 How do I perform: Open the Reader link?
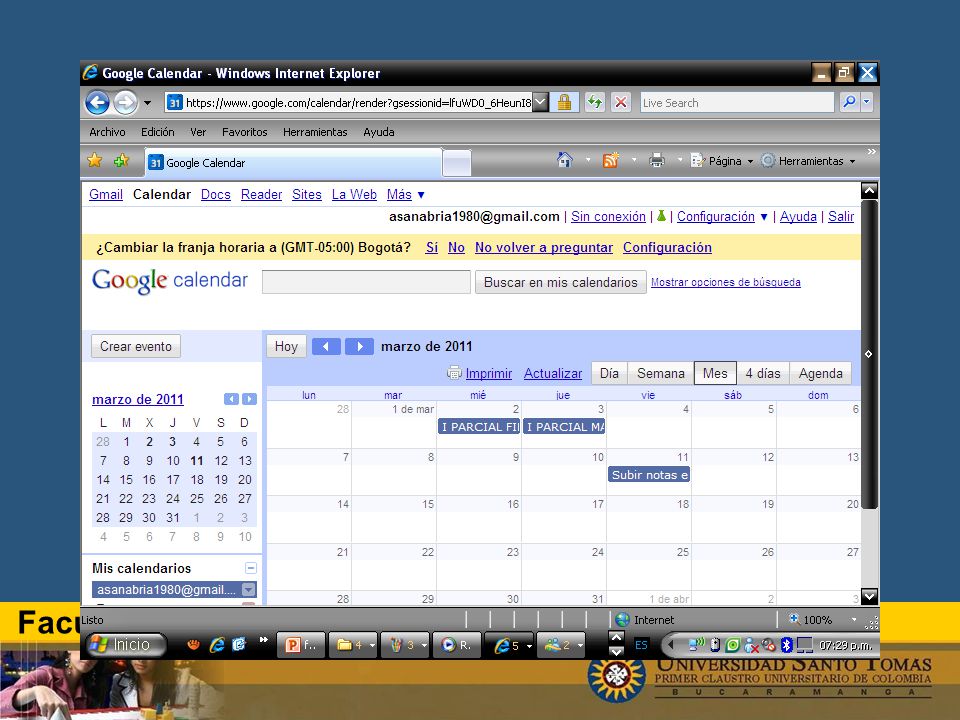pos(261,195)
